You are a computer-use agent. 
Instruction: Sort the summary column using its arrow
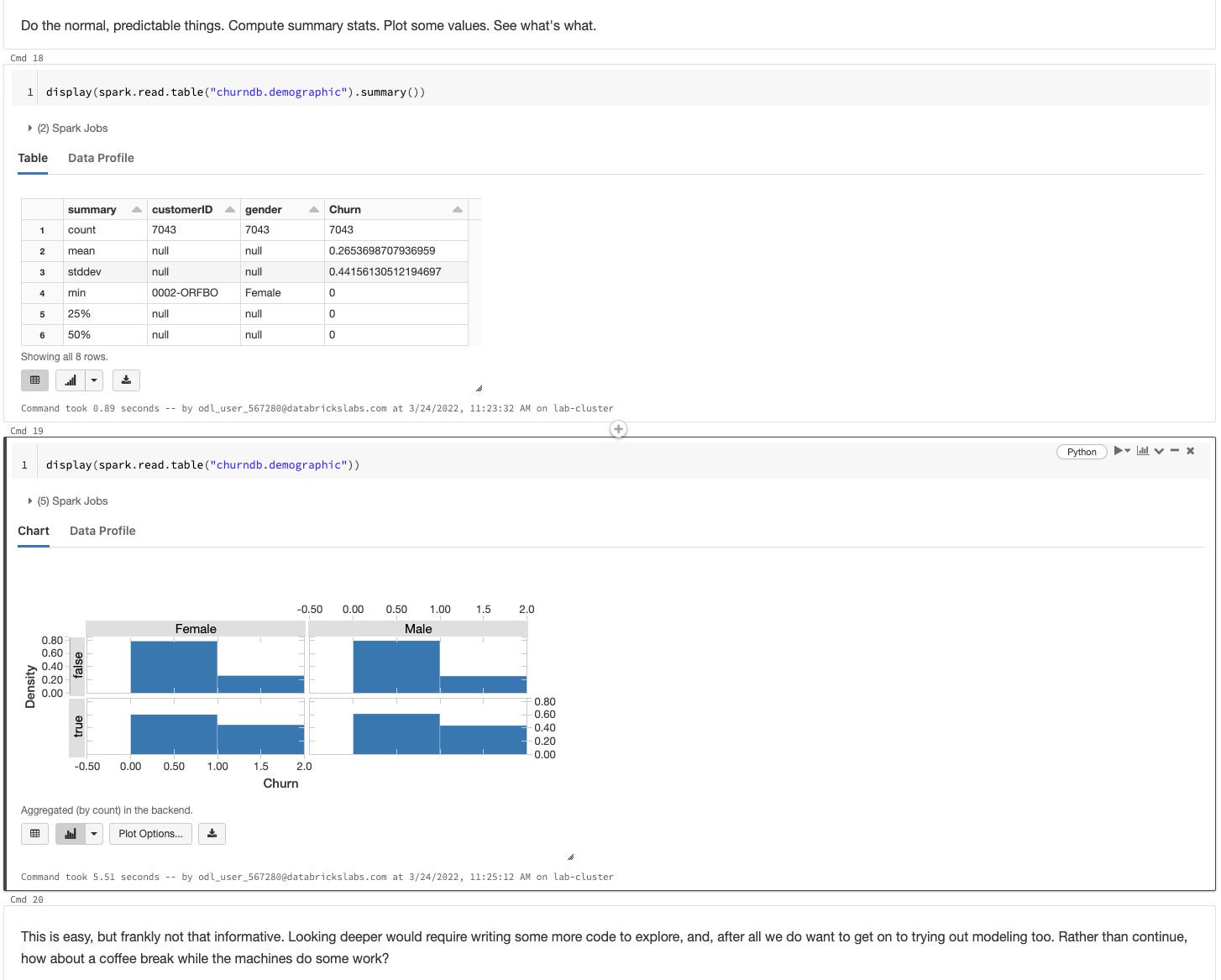[x=136, y=210]
